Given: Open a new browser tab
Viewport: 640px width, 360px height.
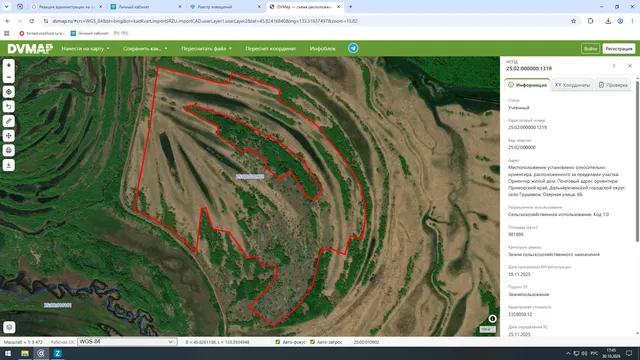Looking at the screenshot, I should 351,7.
